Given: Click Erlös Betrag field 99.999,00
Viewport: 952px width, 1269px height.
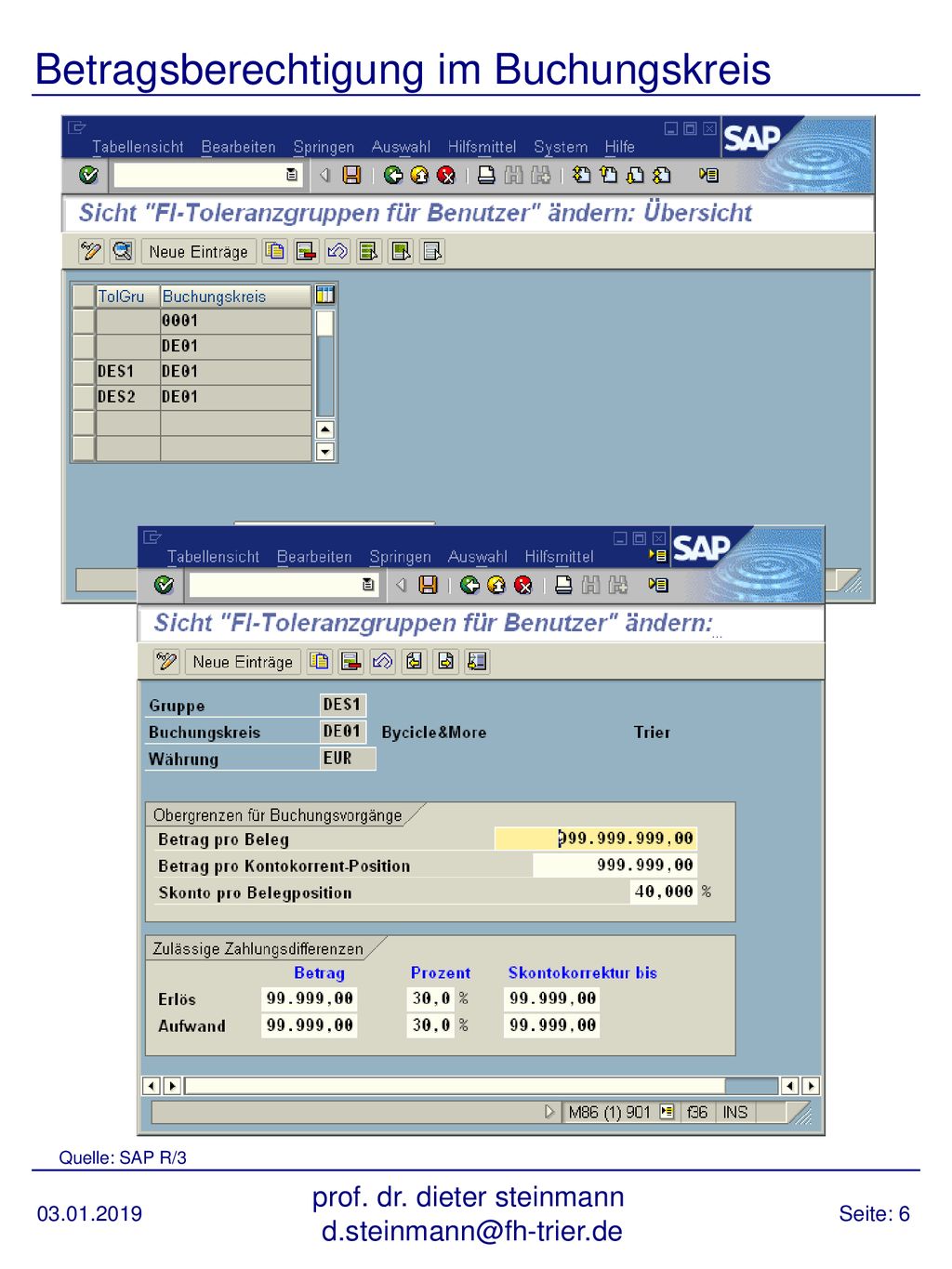Looking at the screenshot, I should (x=310, y=998).
